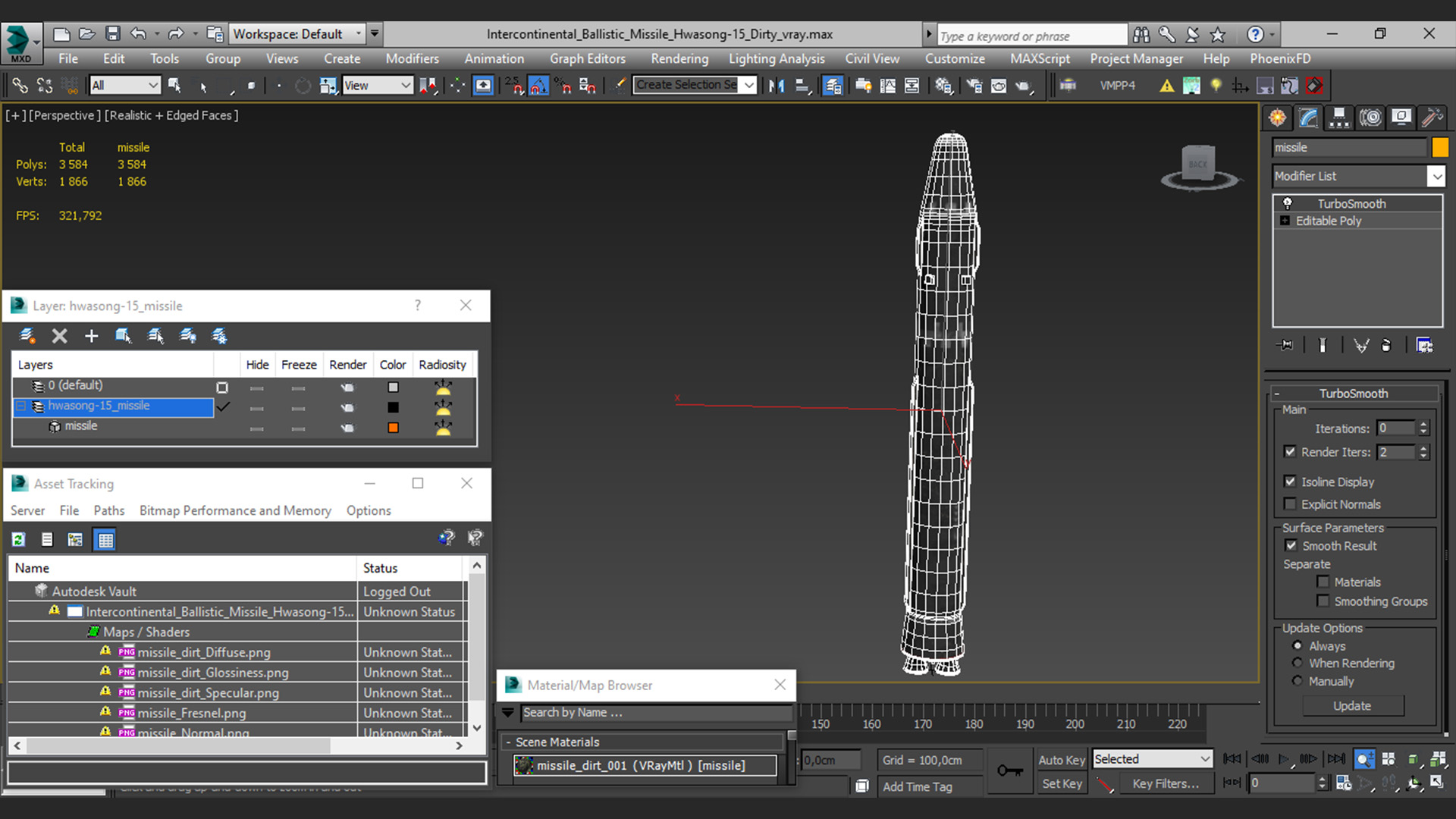Open the Modifiers menu
This screenshot has height=819, width=1456.
[412, 58]
